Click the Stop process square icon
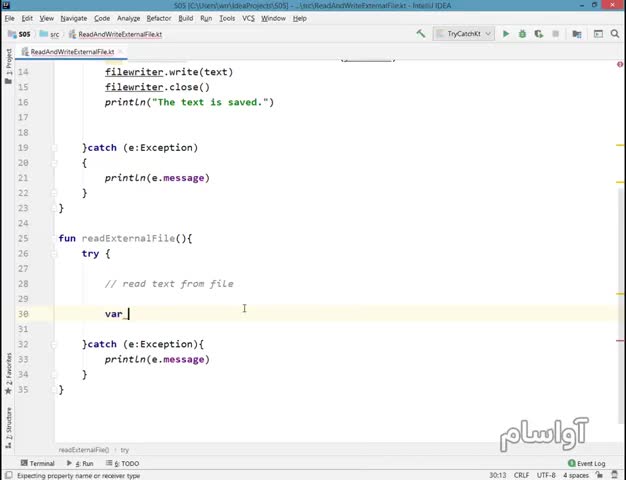 [555, 34]
